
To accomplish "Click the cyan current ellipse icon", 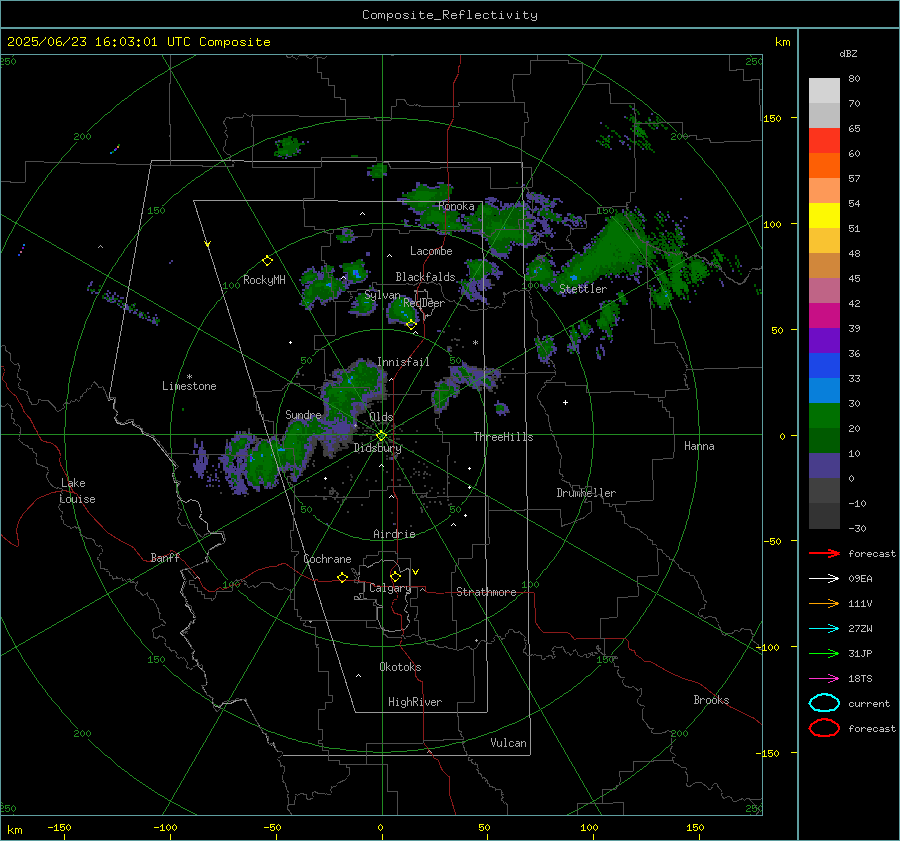I will pos(824,703).
